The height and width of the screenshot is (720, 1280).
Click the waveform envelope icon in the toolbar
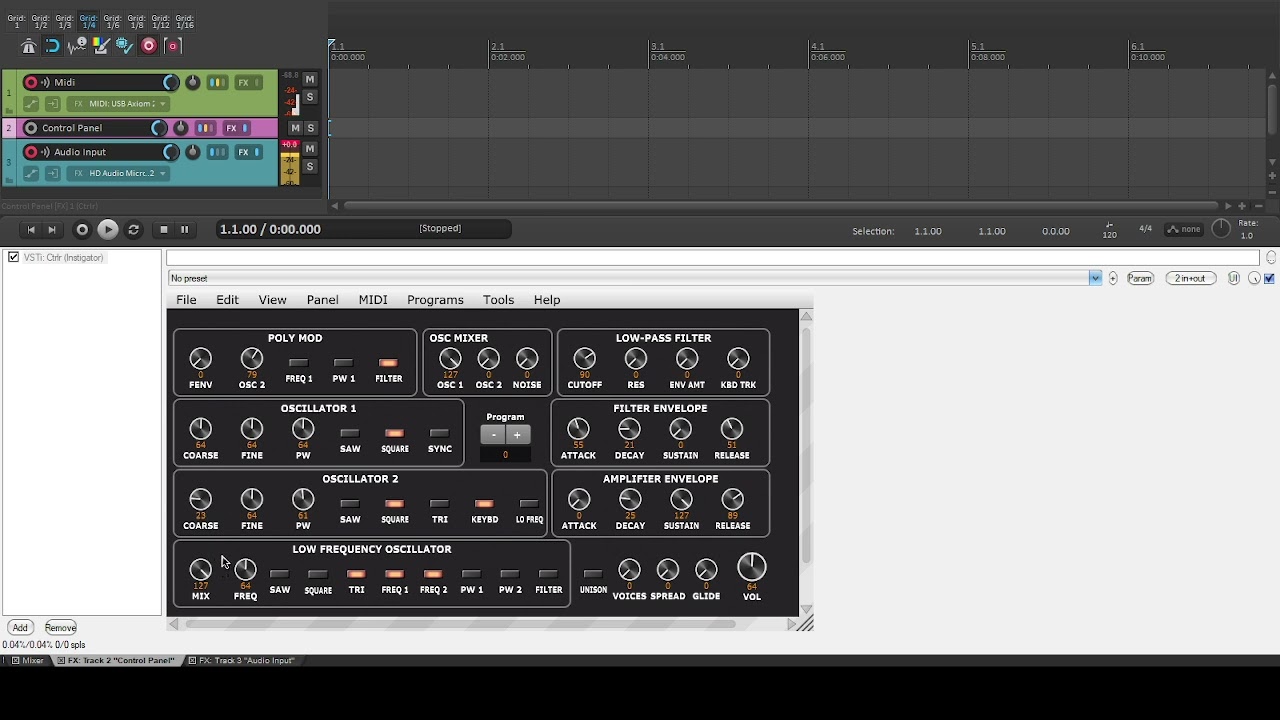click(x=76, y=46)
